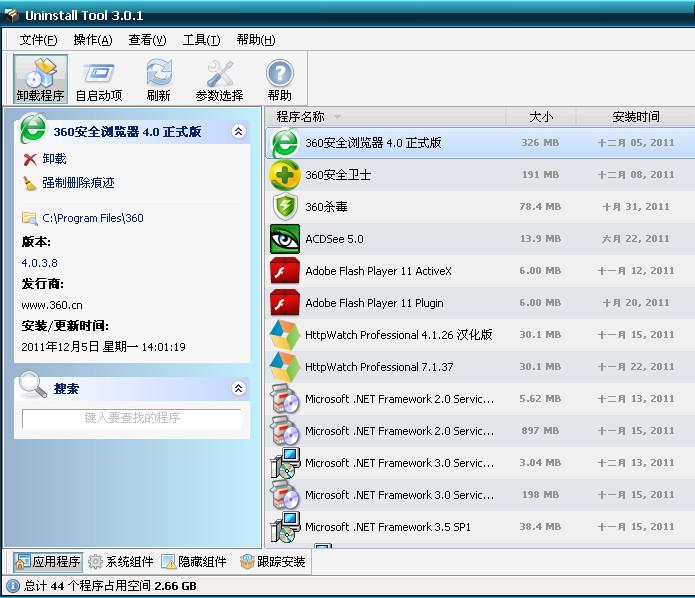Click the 326 MB size value

coord(540,143)
